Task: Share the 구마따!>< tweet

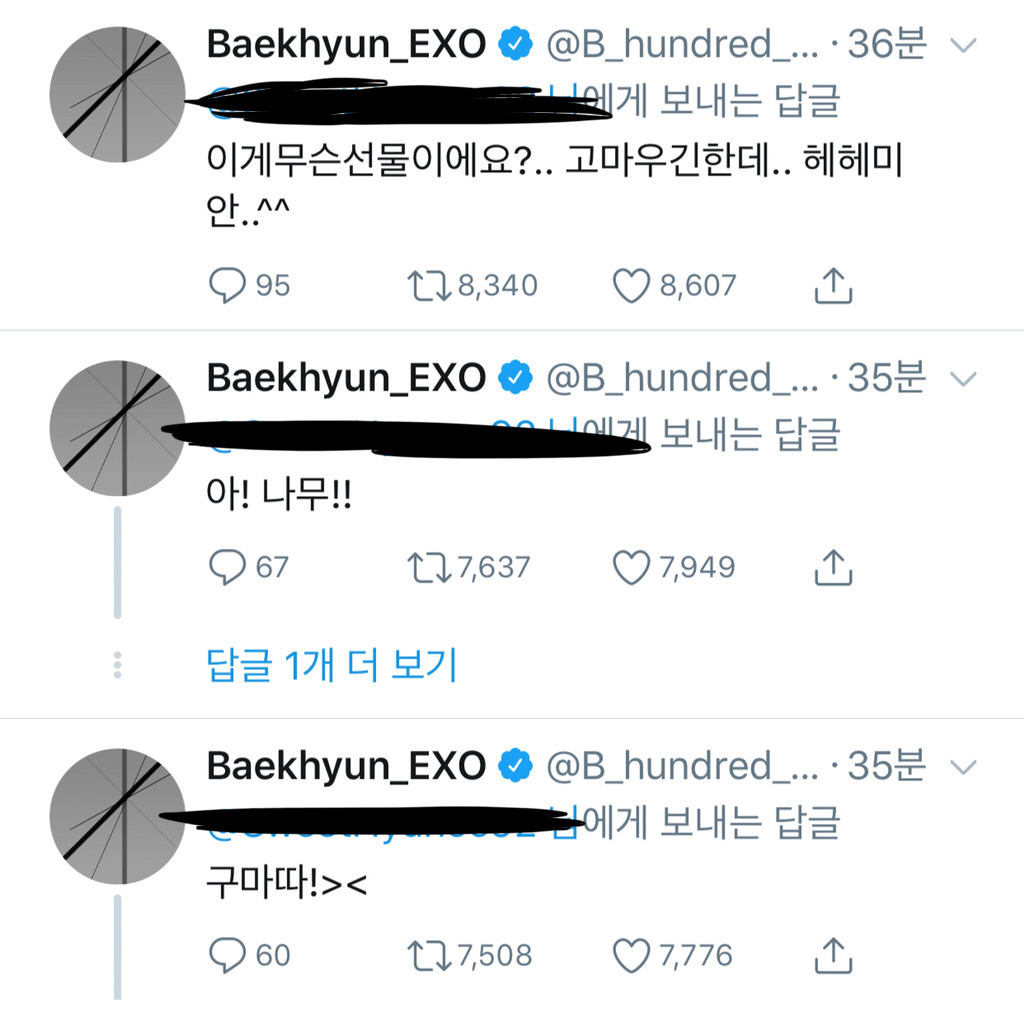Action: 833,955
